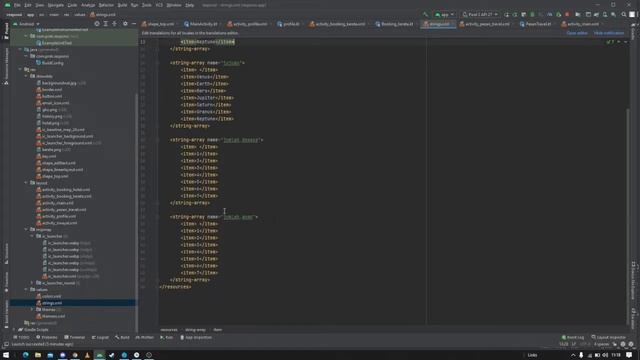Viewport: 640px width, 360px height.
Task: Collapse the ic_launcher mipmap group
Action: click(x=32, y=236)
